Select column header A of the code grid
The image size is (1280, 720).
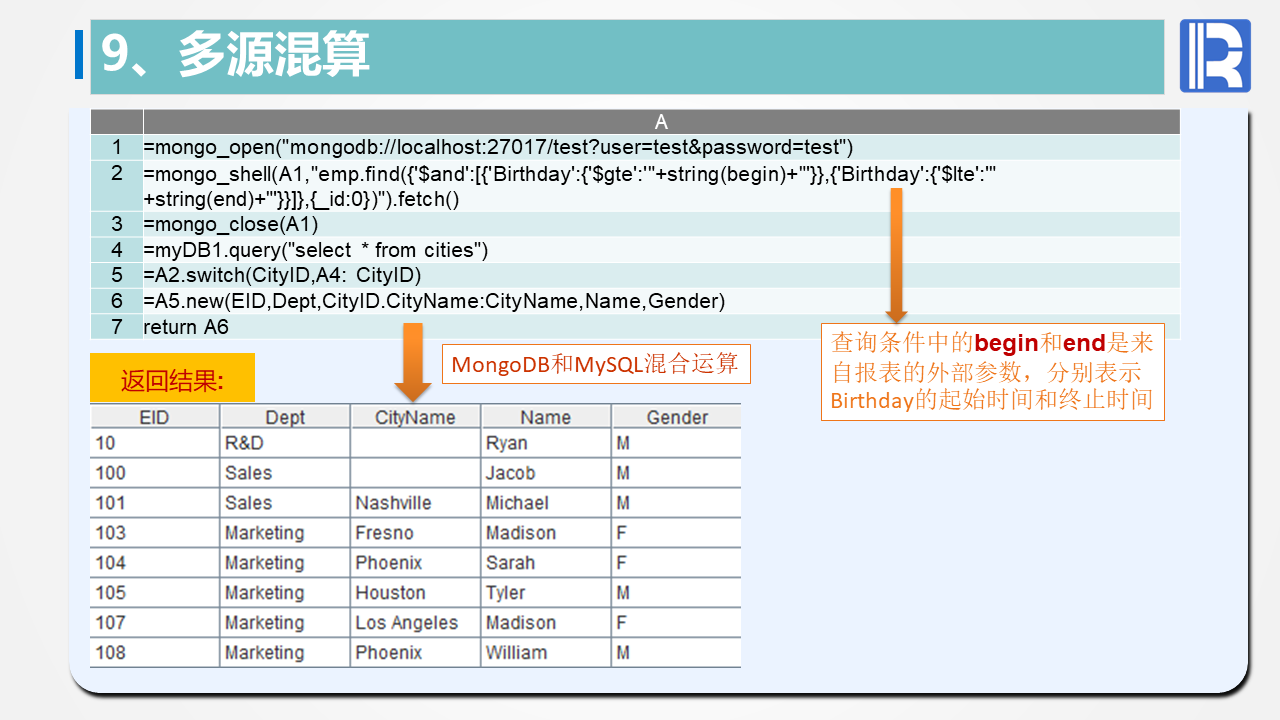click(661, 122)
